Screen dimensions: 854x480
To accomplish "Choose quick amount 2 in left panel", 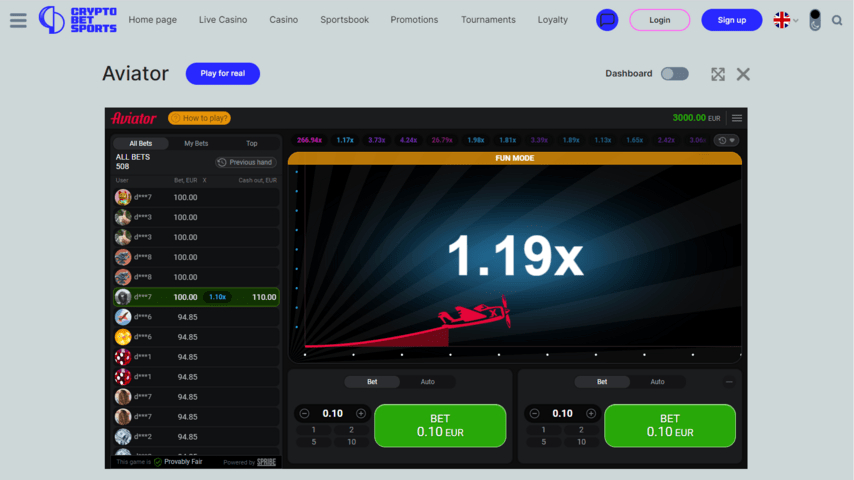I will (x=351, y=430).
